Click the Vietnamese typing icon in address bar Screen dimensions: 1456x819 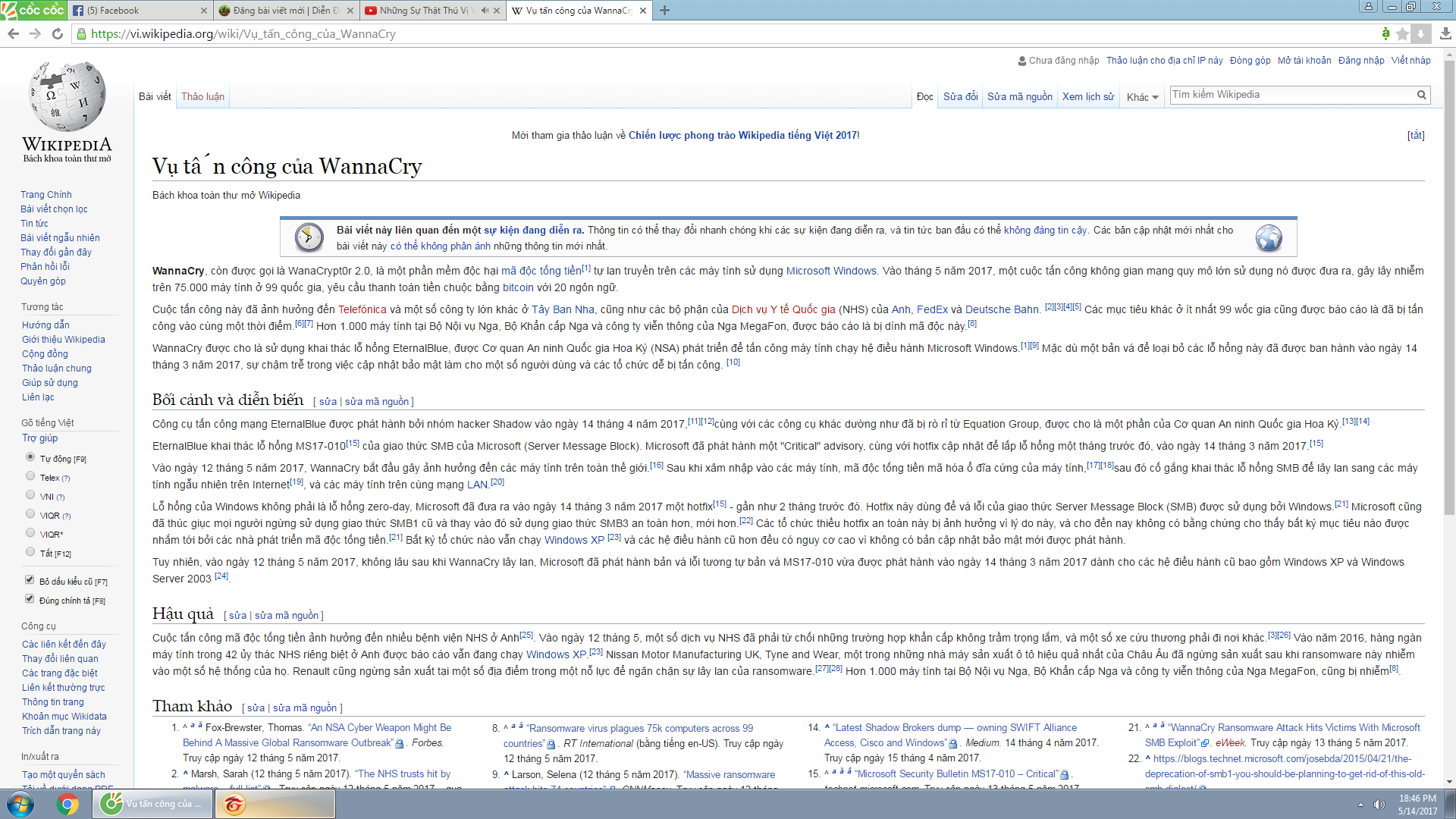pos(1385,33)
